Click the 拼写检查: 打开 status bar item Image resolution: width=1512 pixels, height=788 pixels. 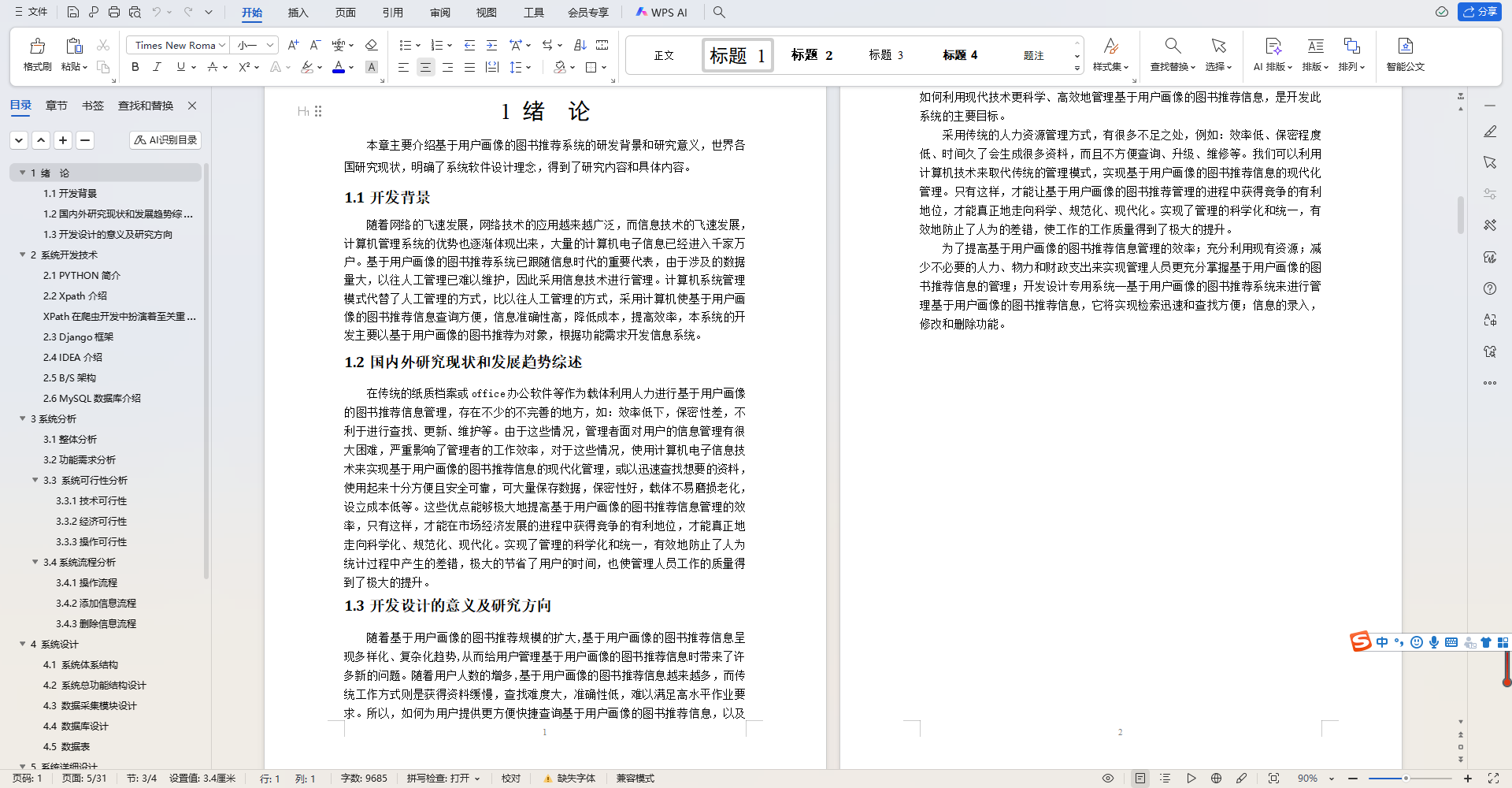point(443,778)
